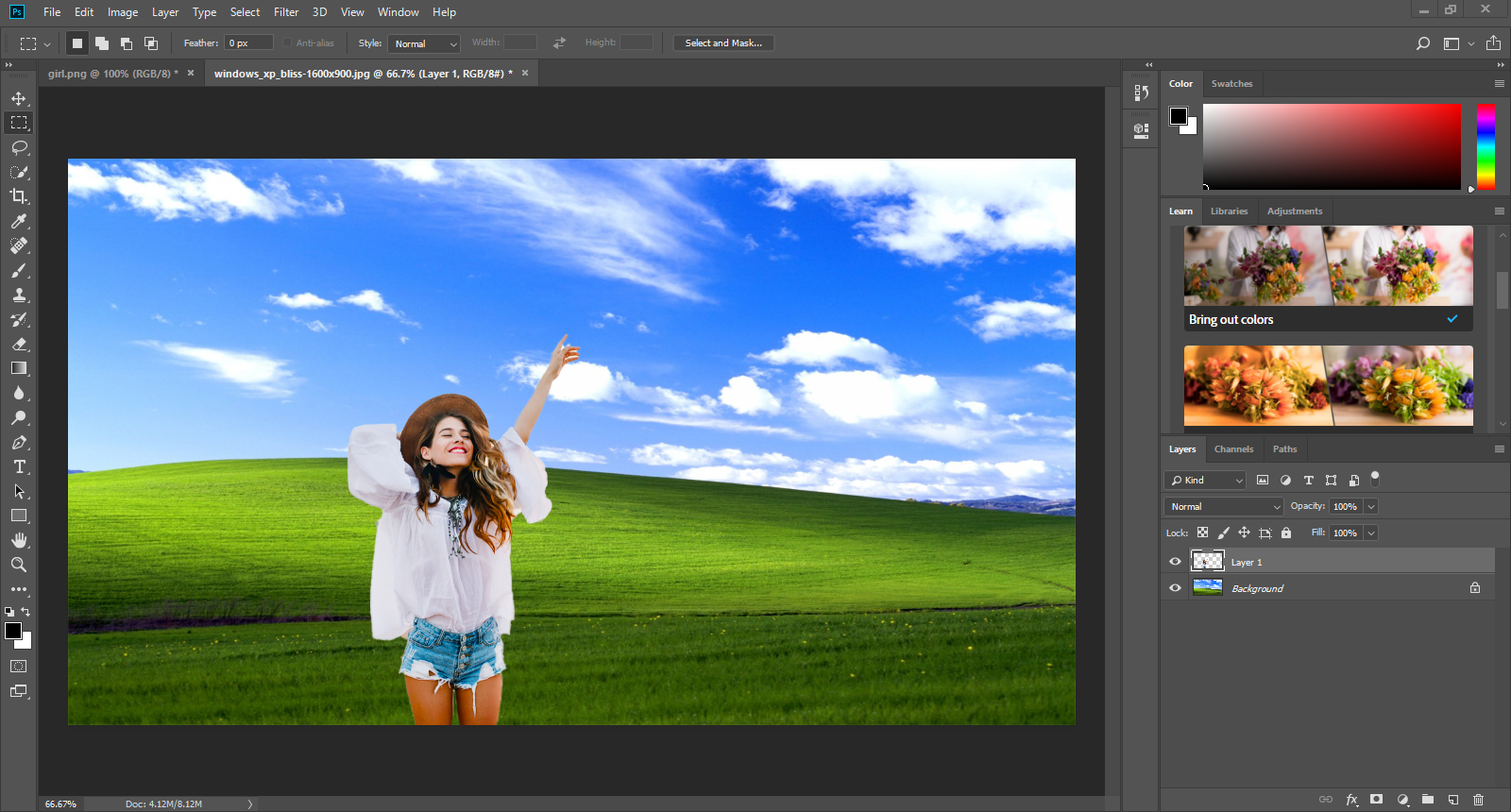1511x812 pixels.
Task: Hide Layer 1 using its eye icon
Action: [x=1176, y=562]
